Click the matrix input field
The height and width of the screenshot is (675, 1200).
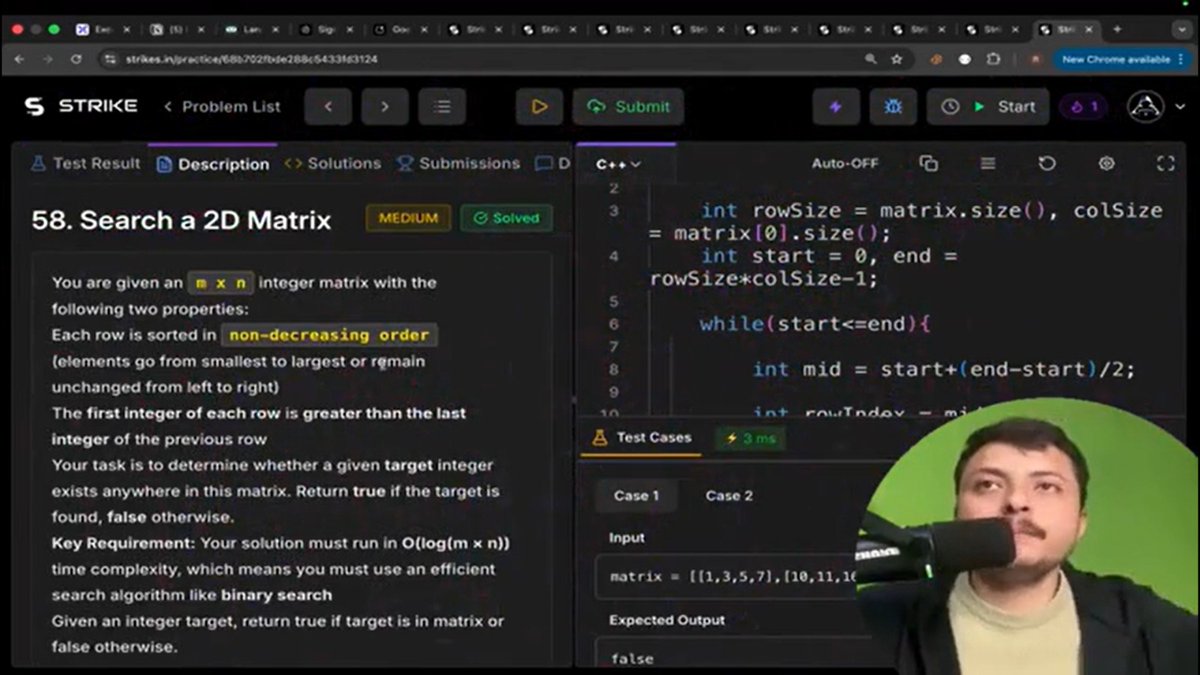[730, 578]
